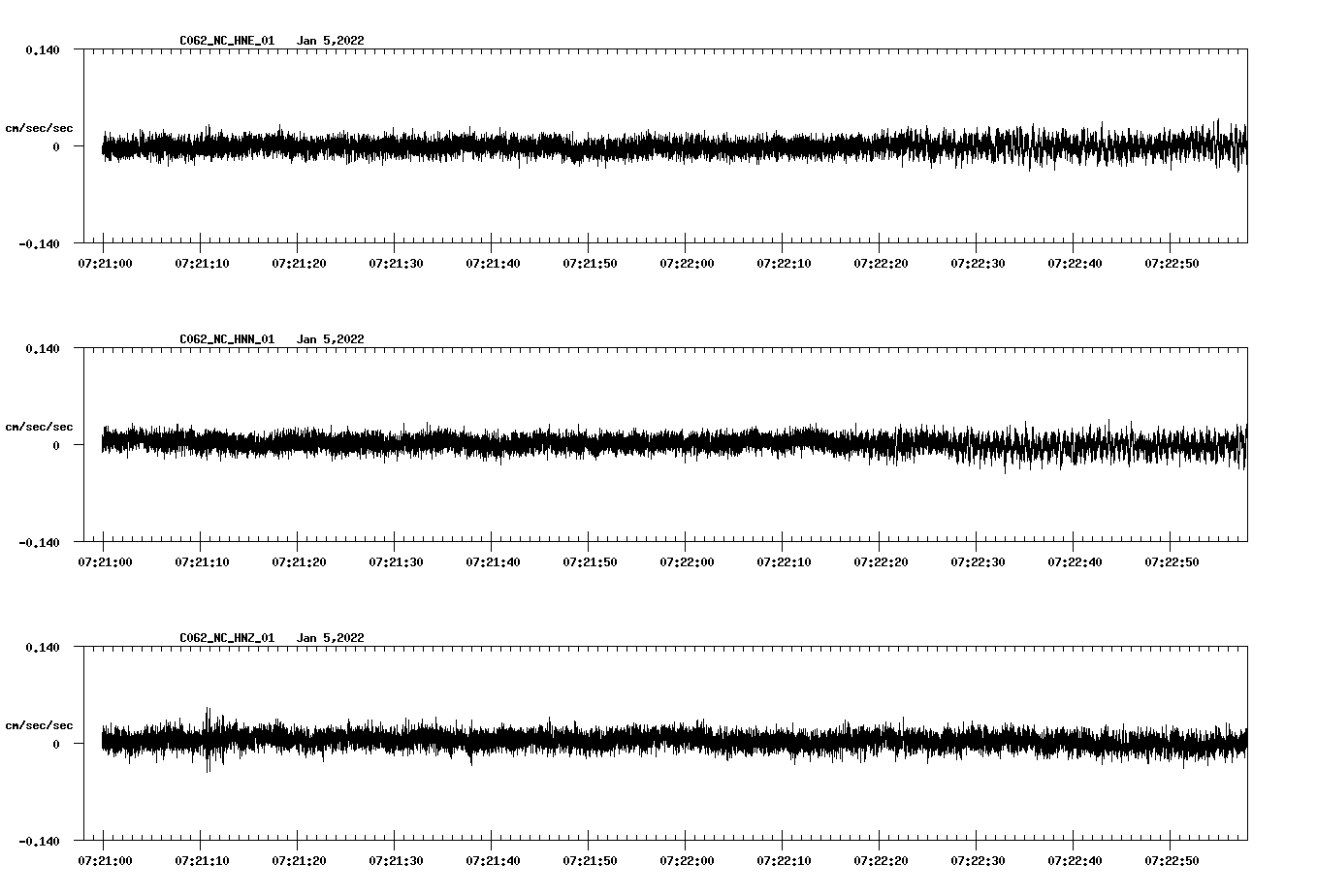This screenshot has height=896, width=1317.
Task: Pick 07:22:50 tick label under HNN trace
Action: [x=1172, y=561]
